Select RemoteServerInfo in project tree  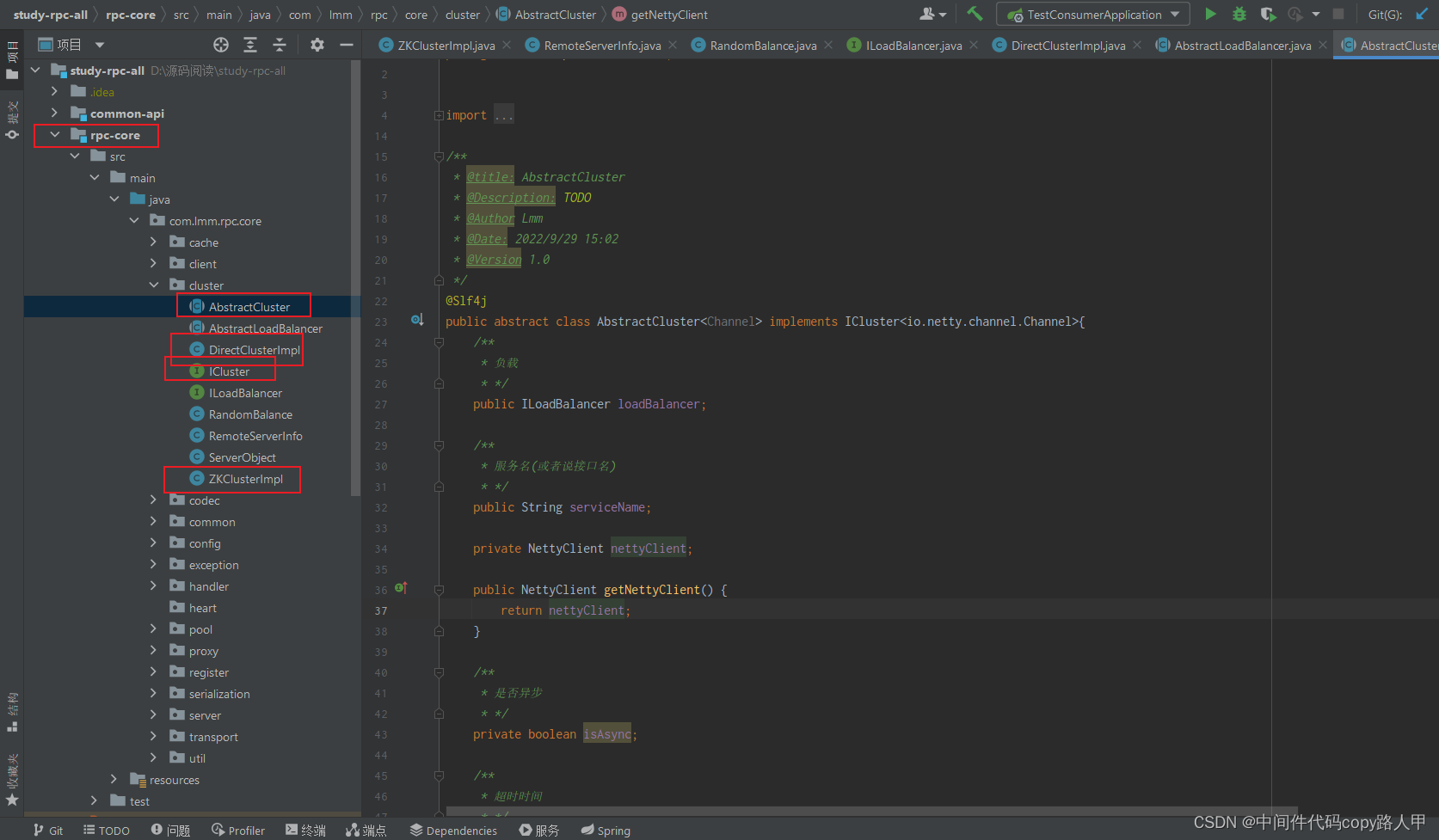point(255,436)
